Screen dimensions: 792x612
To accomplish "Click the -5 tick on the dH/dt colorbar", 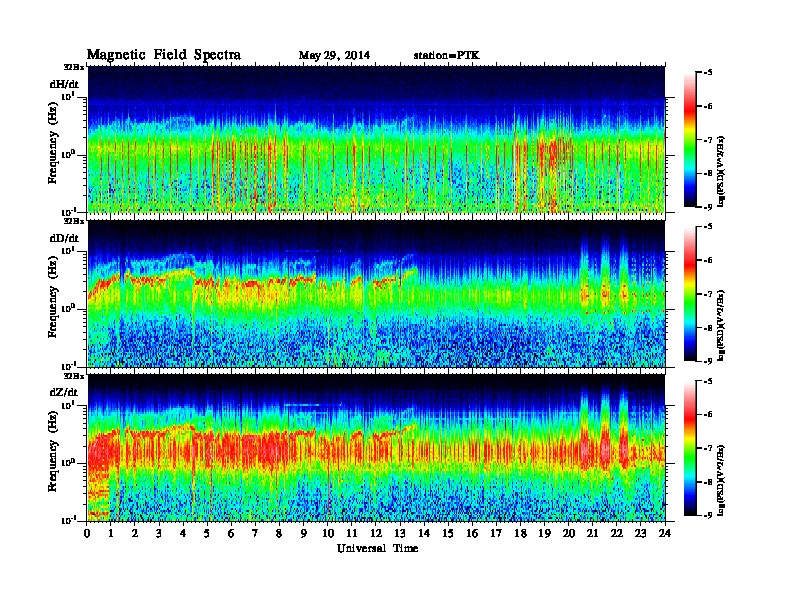I will (708, 73).
